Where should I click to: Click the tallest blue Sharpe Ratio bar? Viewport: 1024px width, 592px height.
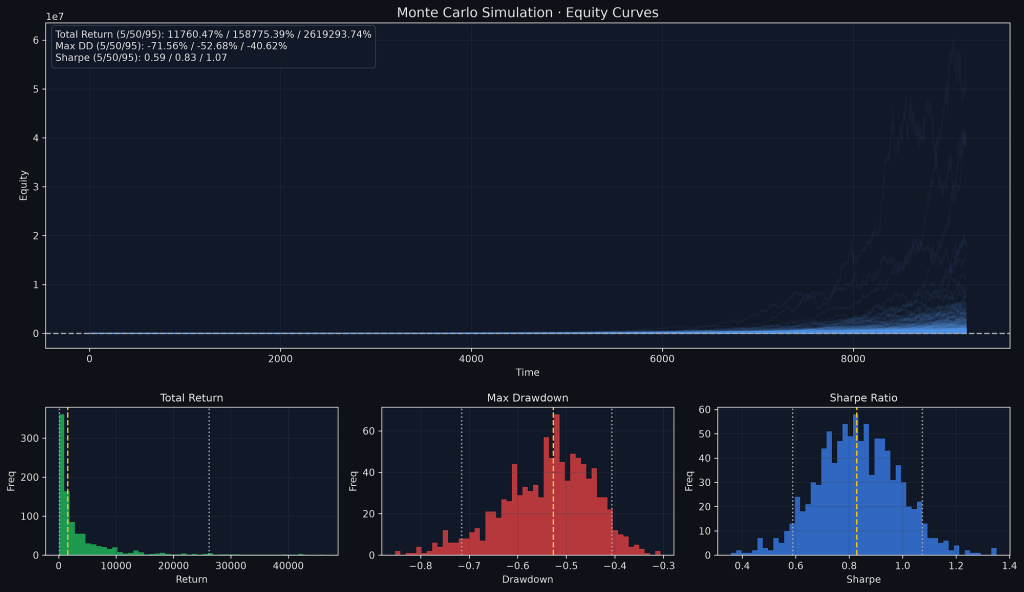(855, 485)
